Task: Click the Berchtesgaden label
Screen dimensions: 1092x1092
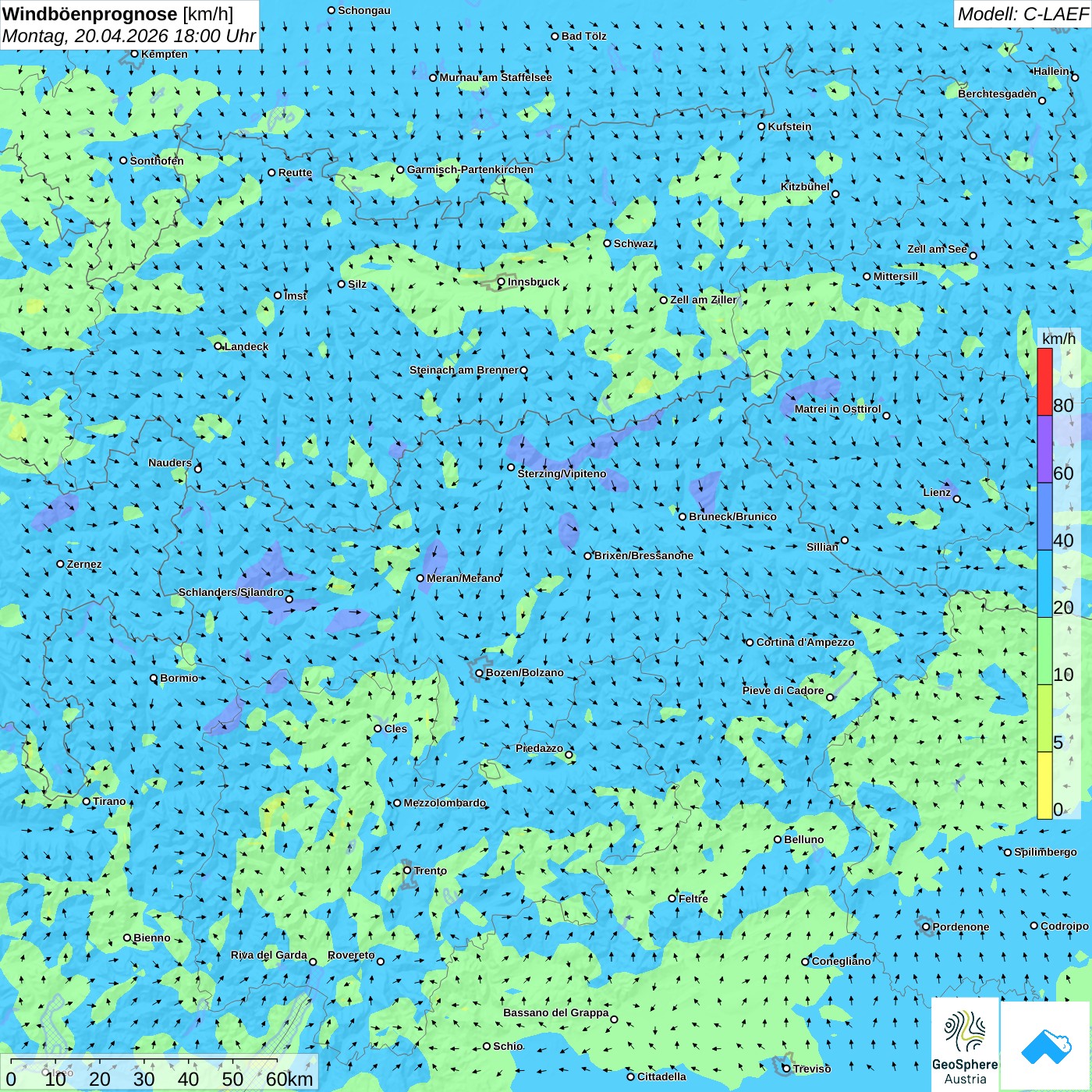Action: click(x=998, y=94)
